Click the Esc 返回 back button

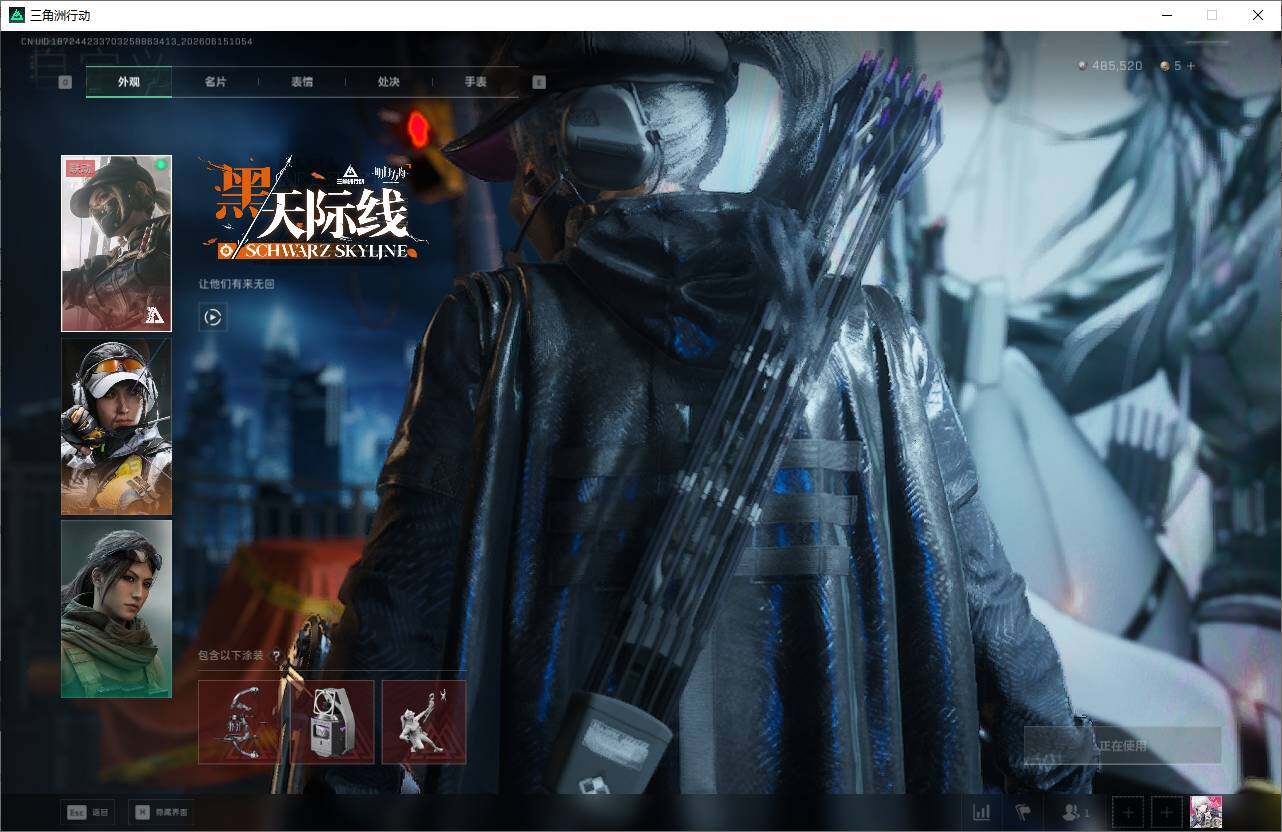tap(88, 812)
